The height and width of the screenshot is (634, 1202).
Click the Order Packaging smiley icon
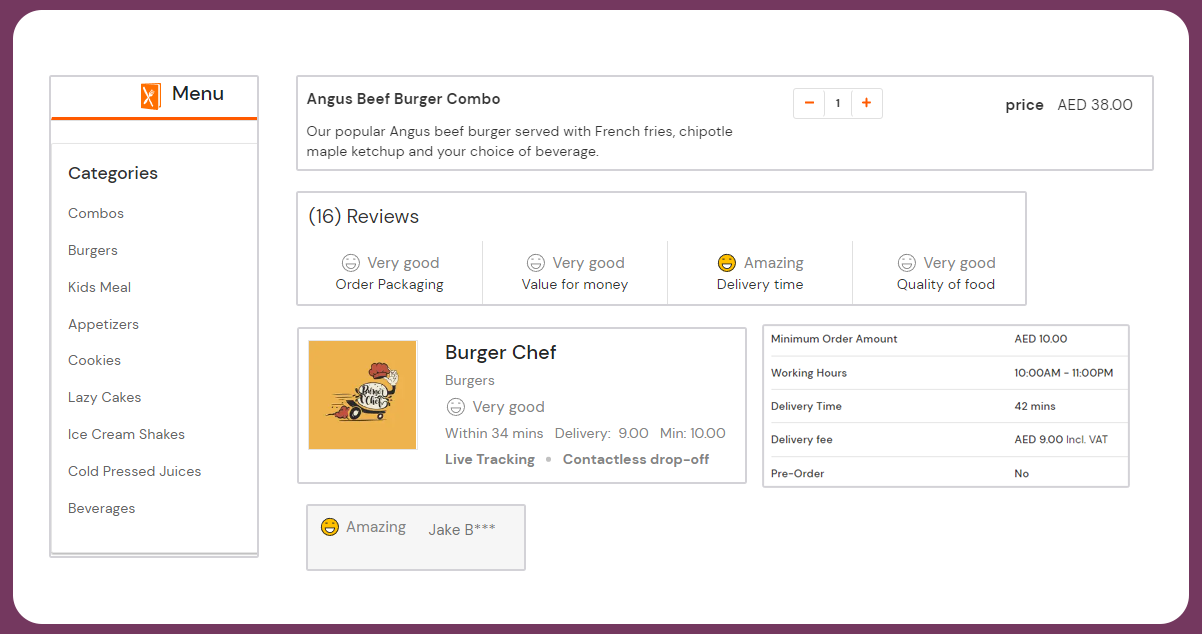coord(351,263)
